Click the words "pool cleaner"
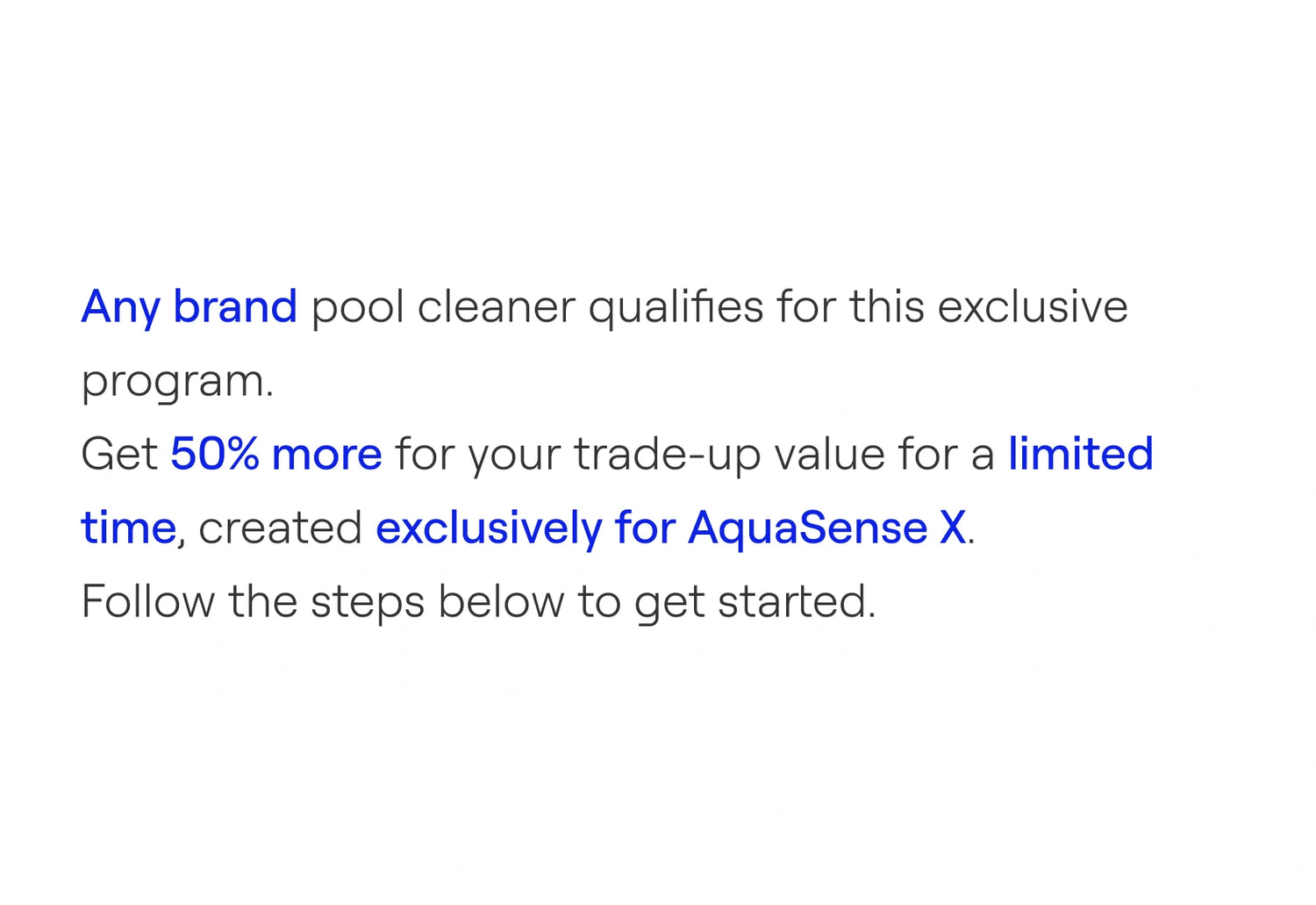The width and height of the screenshot is (1316, 905). pos(443,307)
